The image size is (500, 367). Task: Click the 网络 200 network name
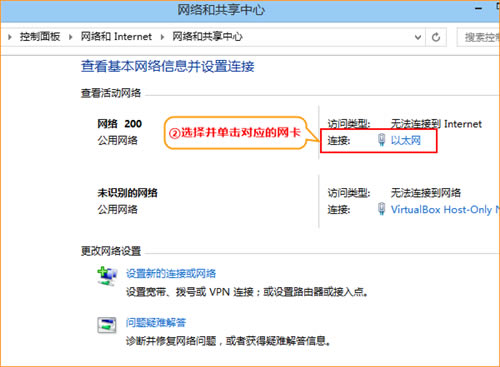[x=119, y=124]
